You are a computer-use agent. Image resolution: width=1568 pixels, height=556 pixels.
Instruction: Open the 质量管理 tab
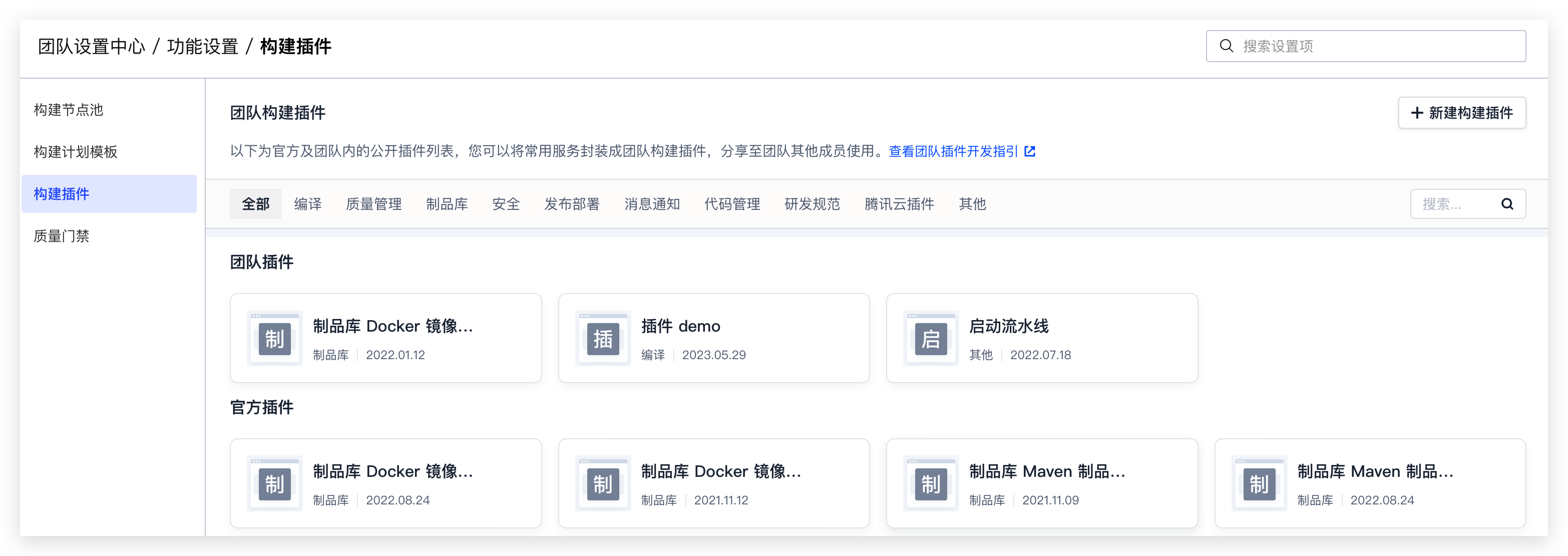pos(374,204)
